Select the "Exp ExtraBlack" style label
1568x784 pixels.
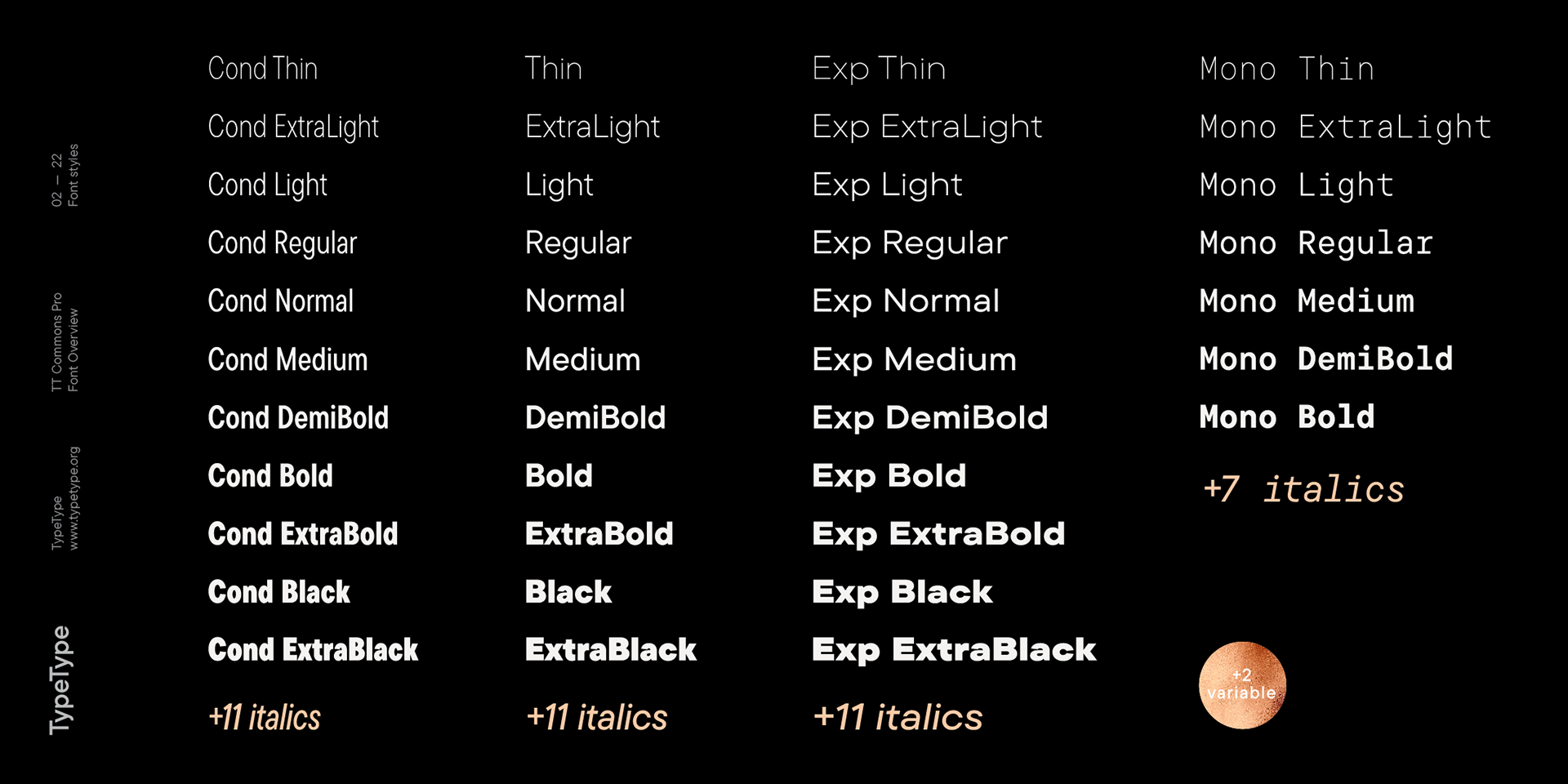[x=954, y=650]
